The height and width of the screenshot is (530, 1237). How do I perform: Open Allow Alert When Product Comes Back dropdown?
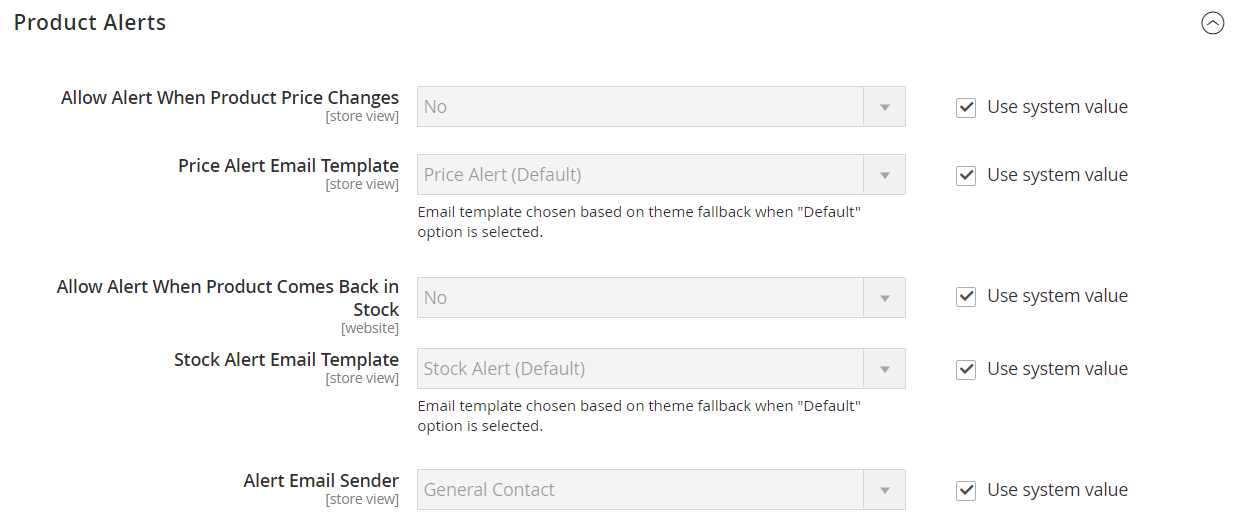[x=640, y=298]
